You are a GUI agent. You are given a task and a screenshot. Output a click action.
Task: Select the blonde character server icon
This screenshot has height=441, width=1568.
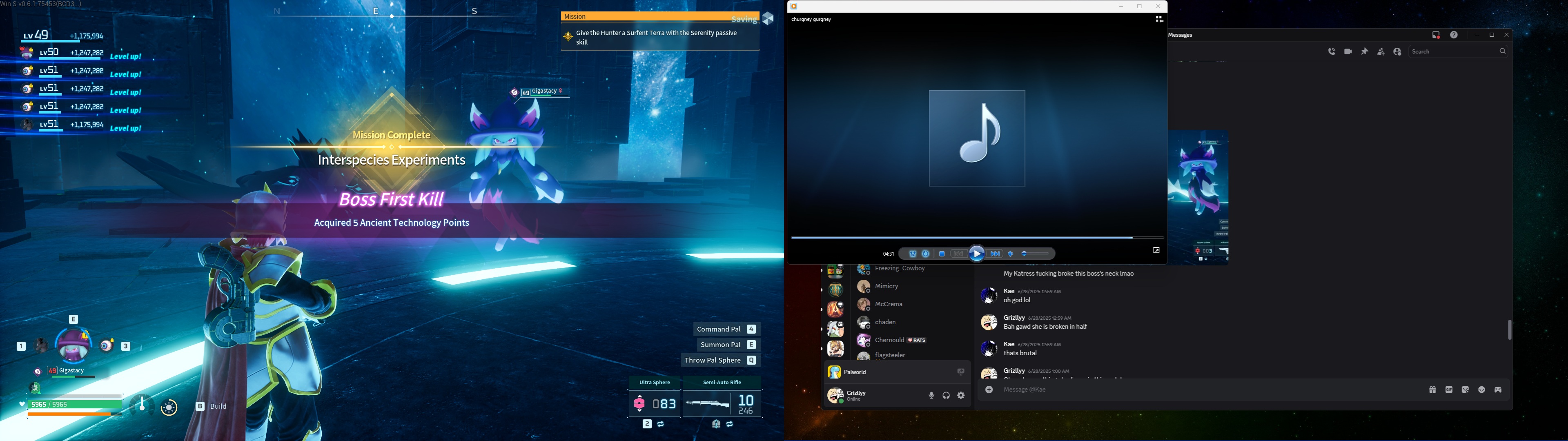(836, 348)
